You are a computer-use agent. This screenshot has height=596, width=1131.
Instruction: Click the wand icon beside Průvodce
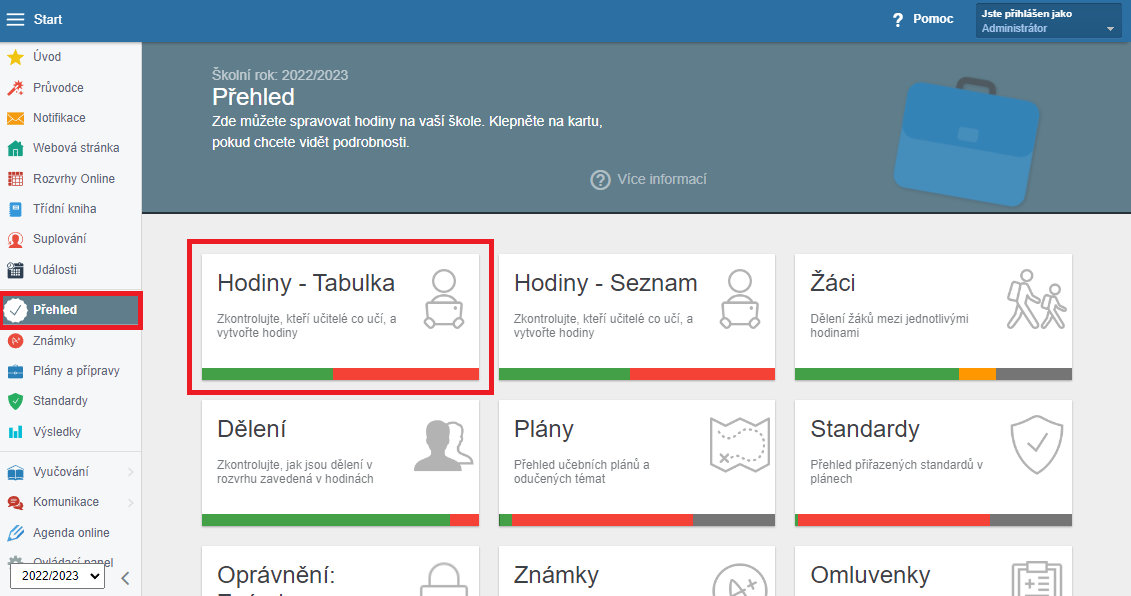coord(15,88)
